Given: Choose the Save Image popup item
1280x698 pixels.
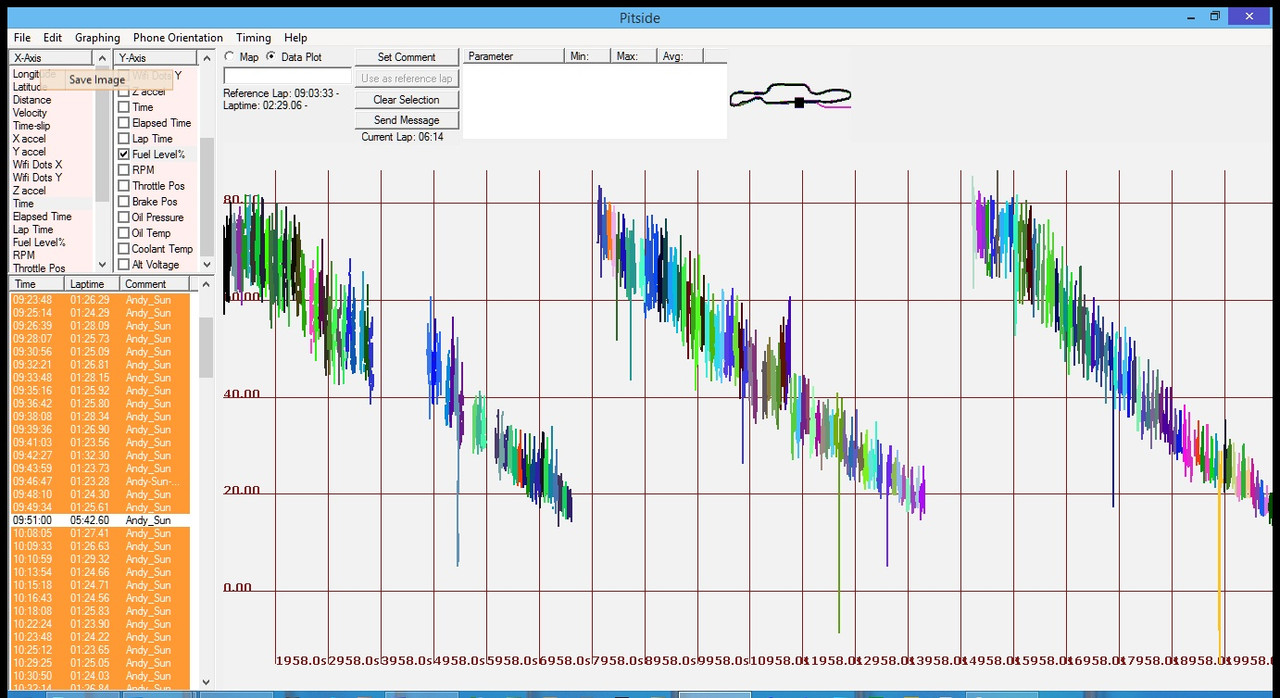Looking at the screenshot, I should pyautogui.click(x=97, y=80).
